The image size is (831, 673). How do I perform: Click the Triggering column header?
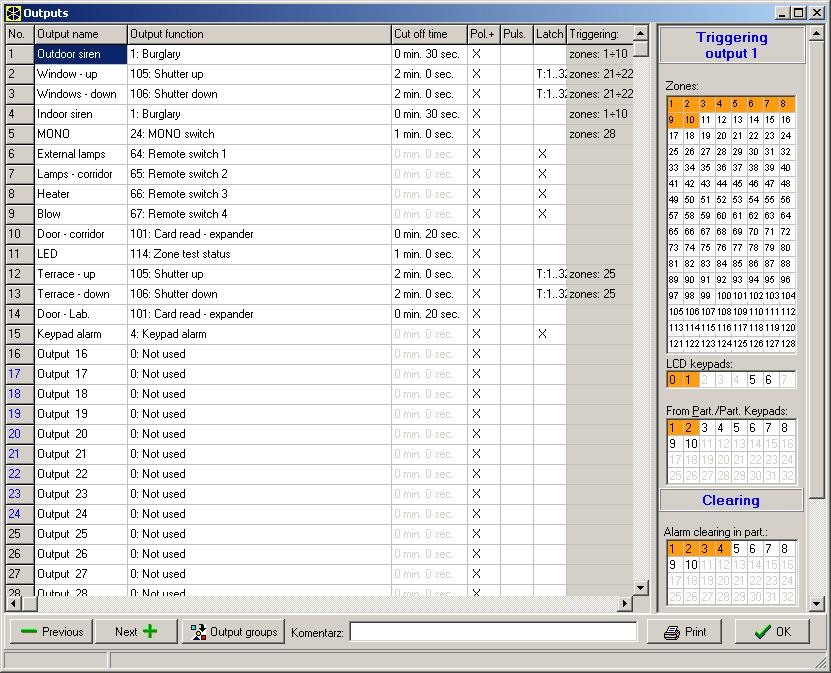(600, 34)
